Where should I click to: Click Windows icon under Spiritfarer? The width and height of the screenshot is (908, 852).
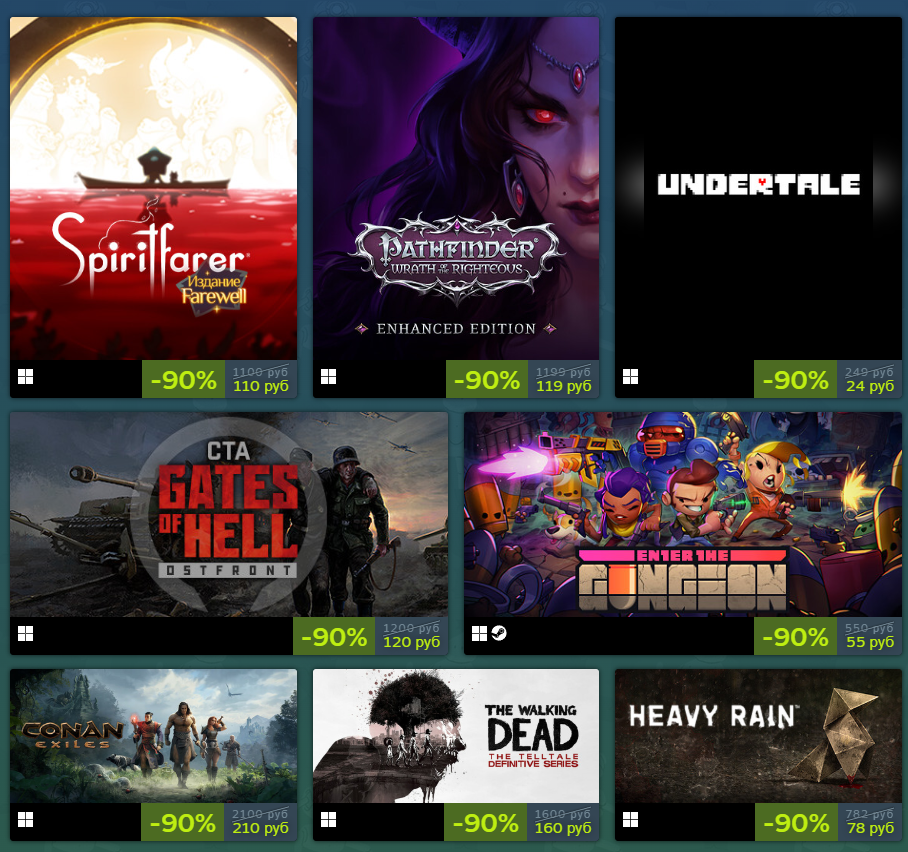point(25,377)
